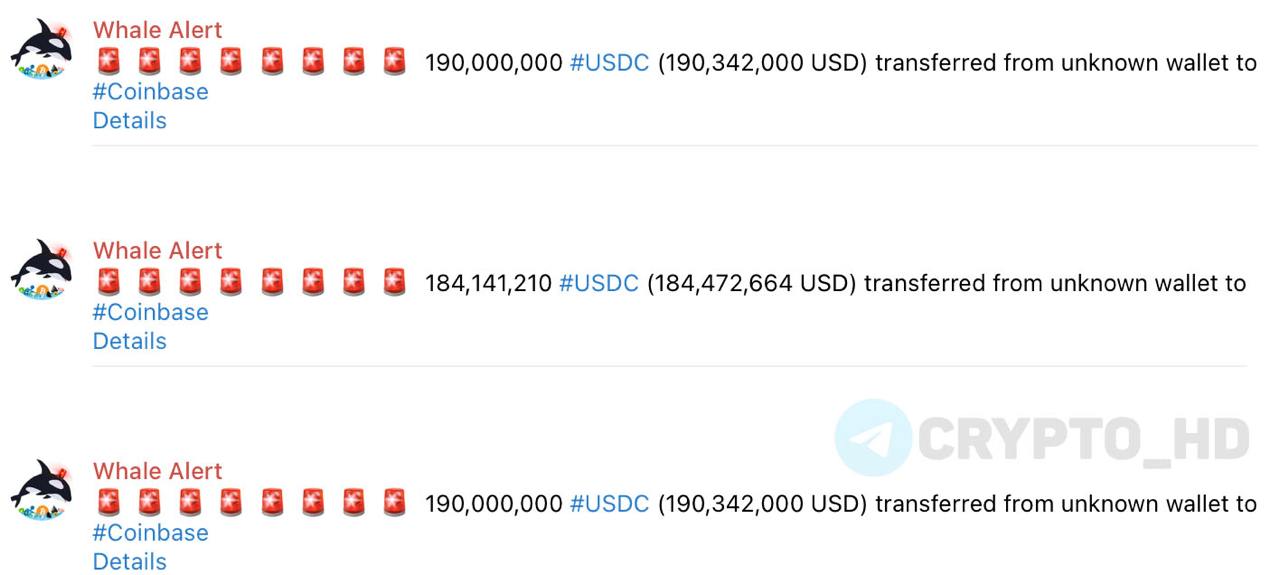Viewport: 1280px width, 575px height.
Task: Click the third message's whale avatar
Action: (x=42, y=490)
